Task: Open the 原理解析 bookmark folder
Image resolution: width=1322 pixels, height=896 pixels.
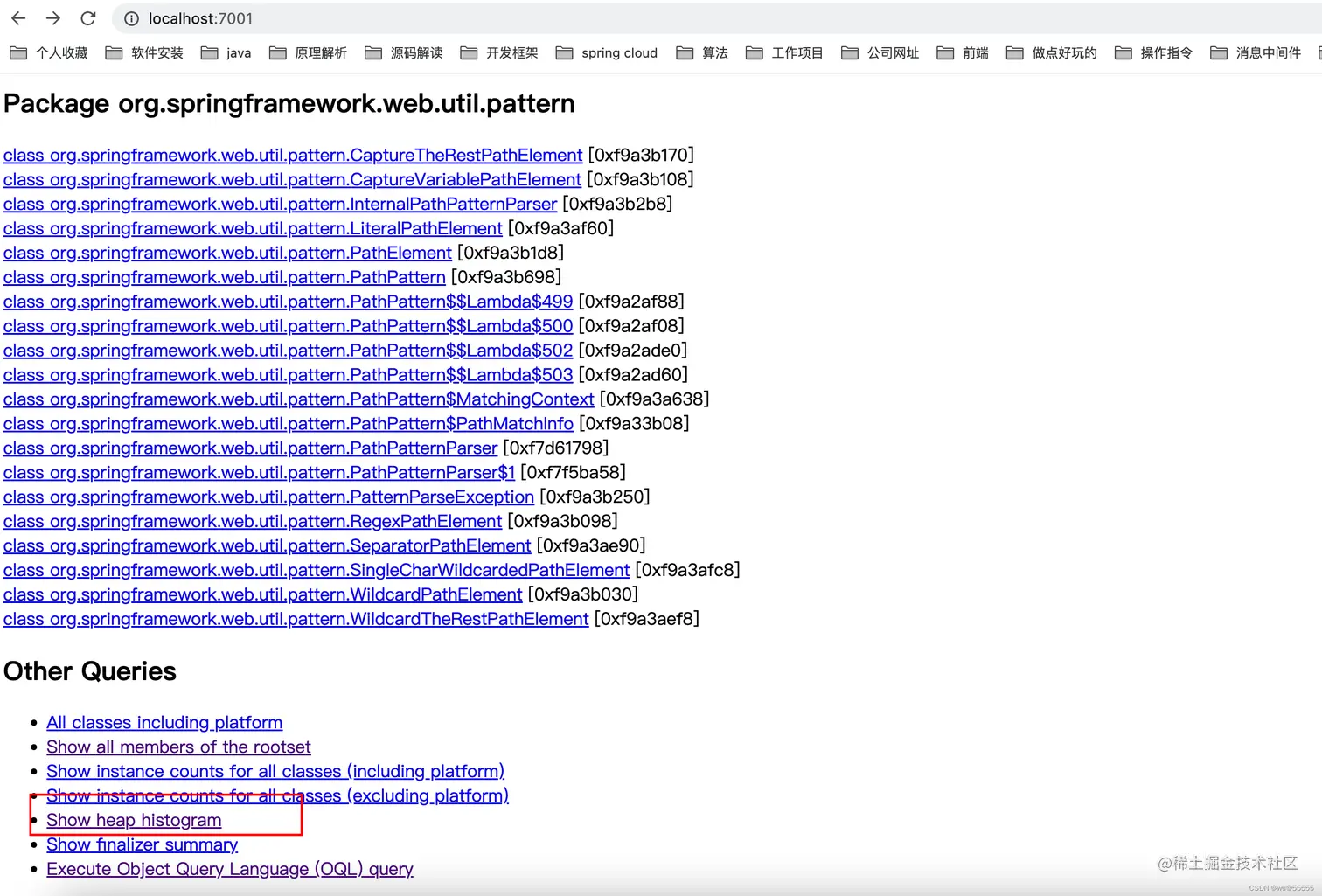Action: click(x=308, y=53)
